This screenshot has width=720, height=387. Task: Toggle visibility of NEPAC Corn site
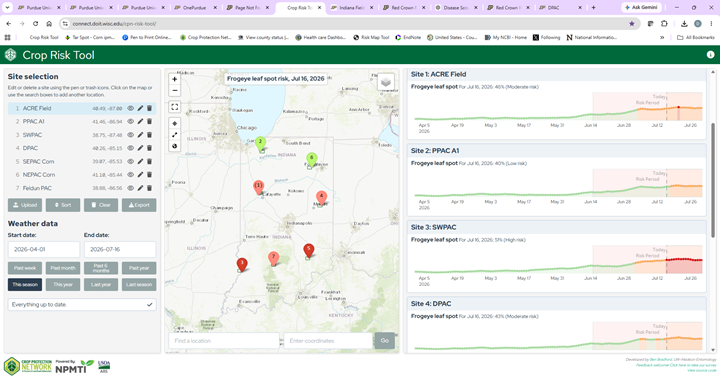coord(130,175)
